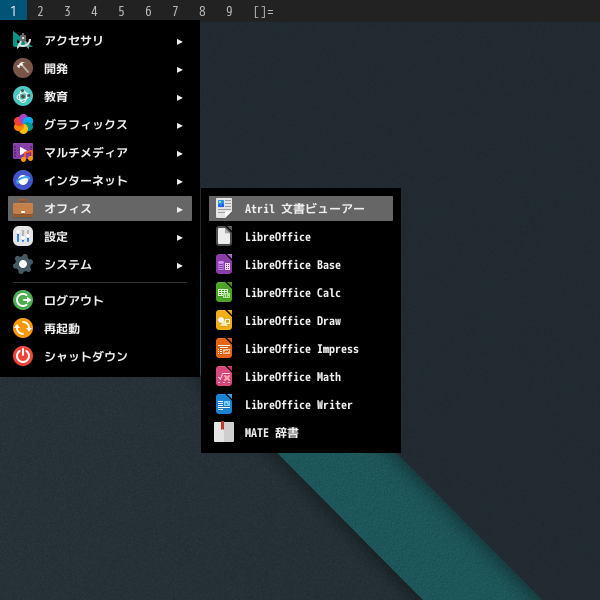Switch to workspace tag 9
Screen dimensions: 600x600
229,10
